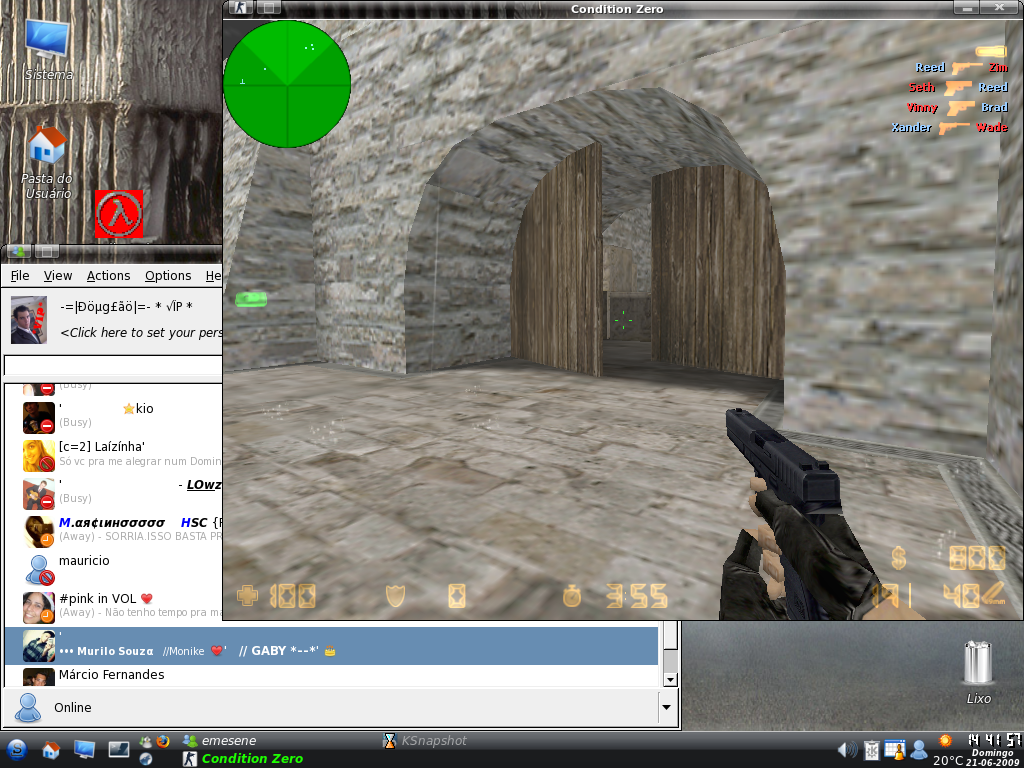
Task: Click the 20°C temperature reading in the panel
Action: [x=948, y=760]
